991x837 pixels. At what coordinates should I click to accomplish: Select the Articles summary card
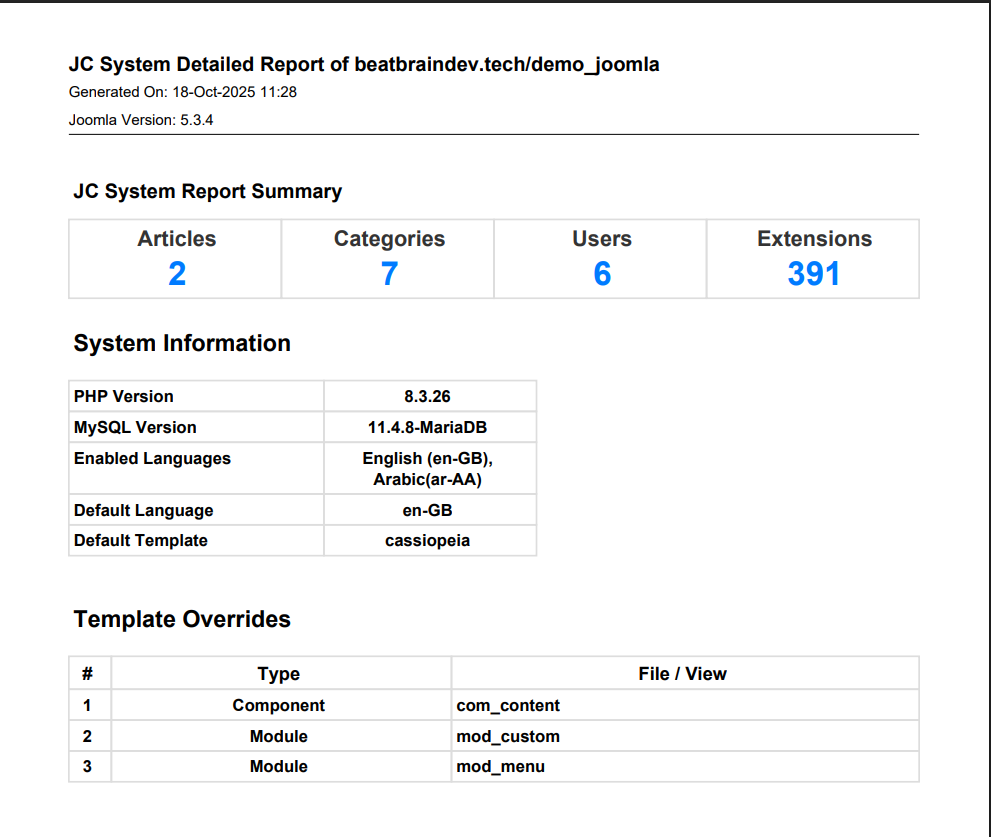tap(176, 259)
